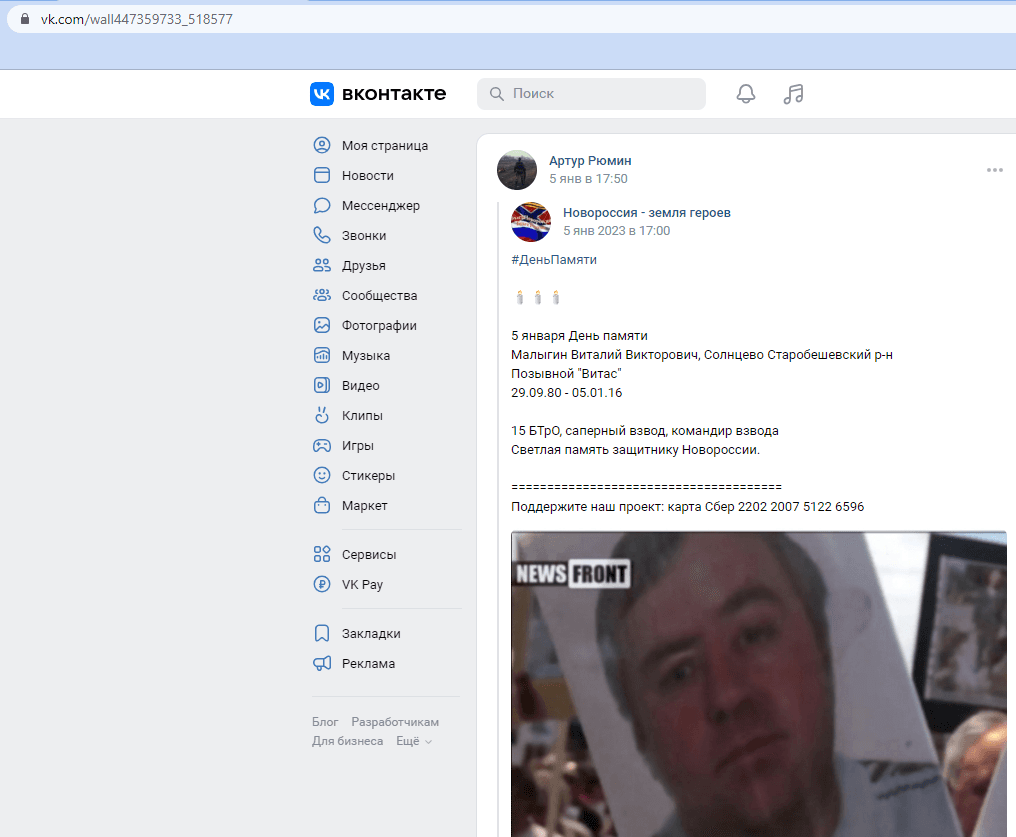Open Клипы in the sidebar
The height and width of the screenshot is (837, 1016).
(x=362, y=416)
